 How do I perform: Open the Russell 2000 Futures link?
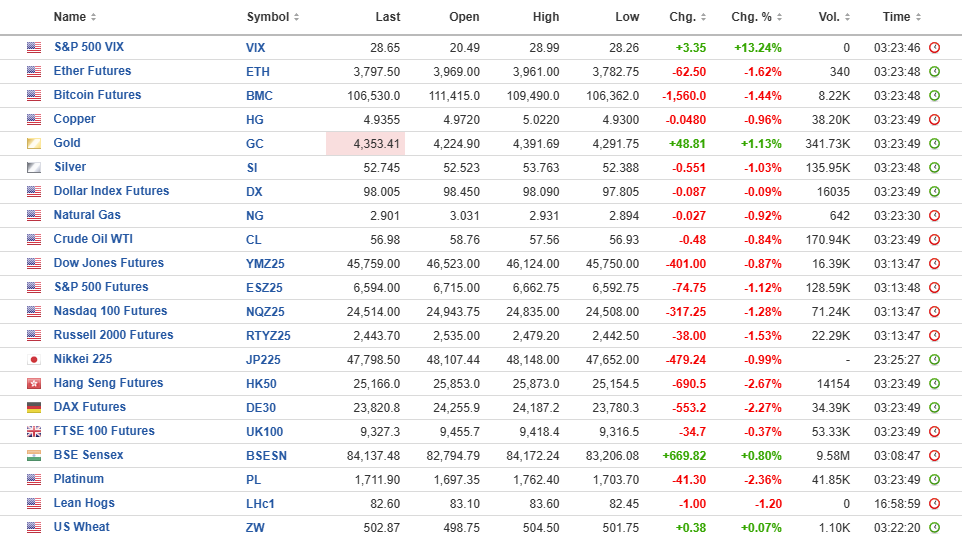click(113, 334)
